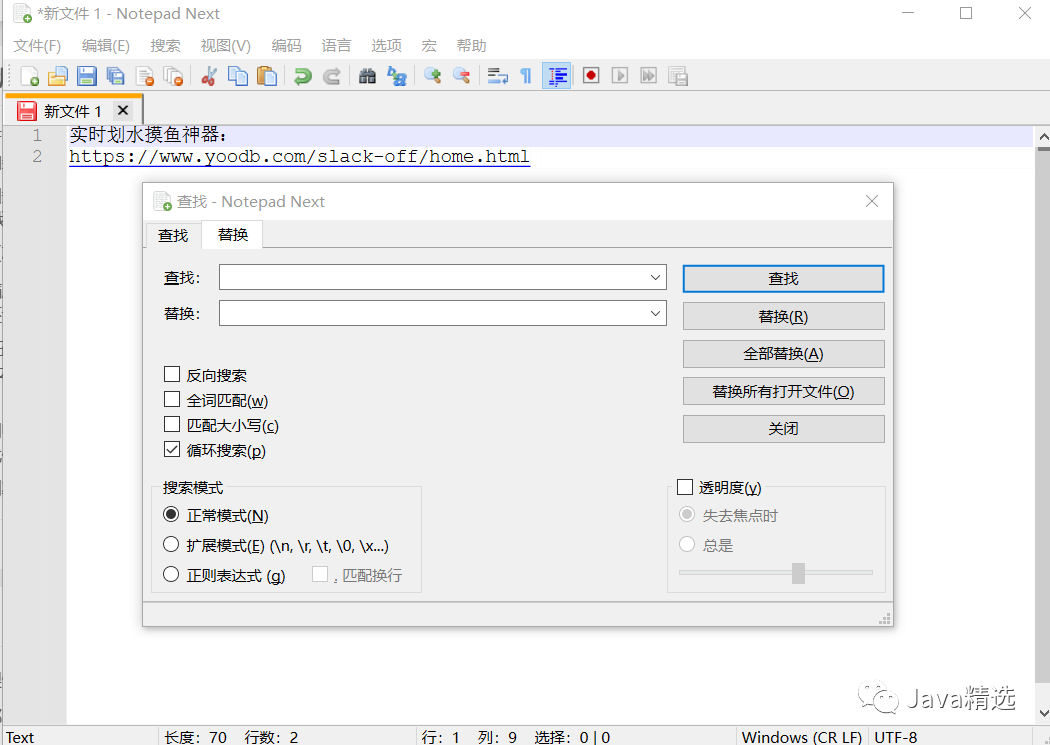1050x745 pixels.
Task: Click the Play macro toolbar icon
Action: (x=619, y=76)
